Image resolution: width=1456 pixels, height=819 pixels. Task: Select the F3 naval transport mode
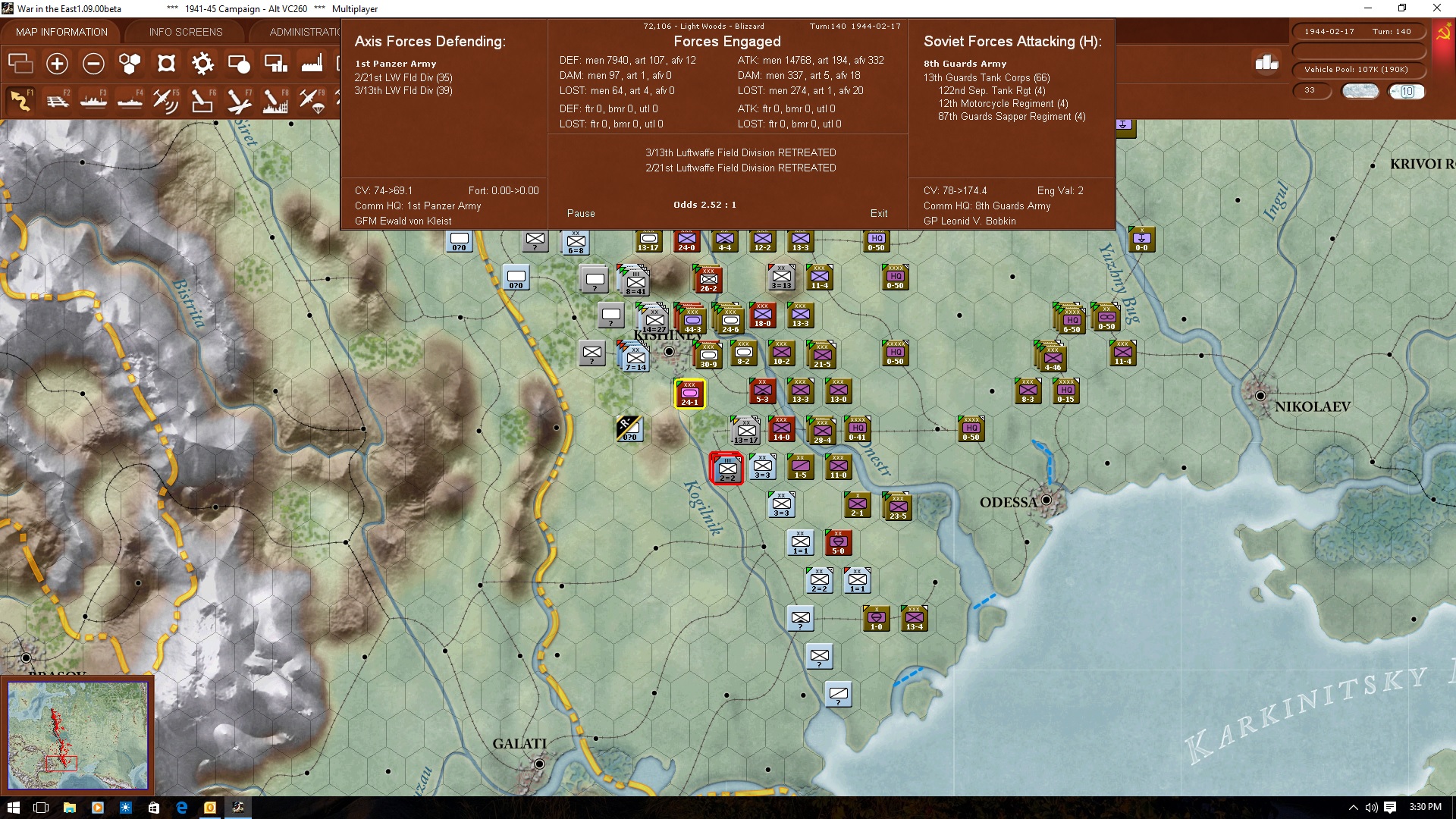click(93, 100)
